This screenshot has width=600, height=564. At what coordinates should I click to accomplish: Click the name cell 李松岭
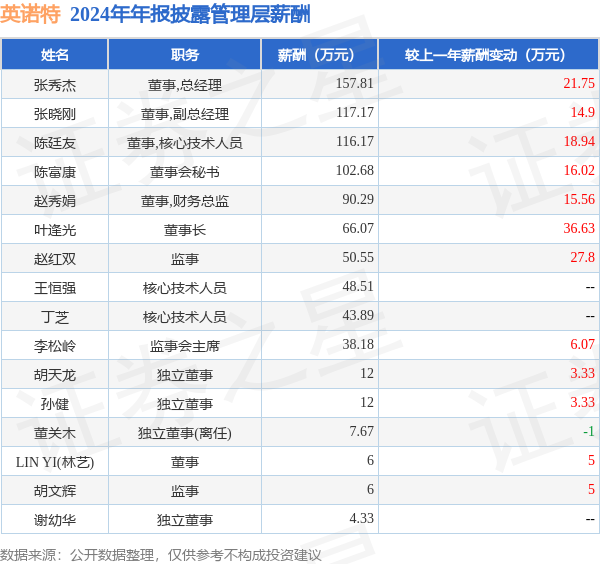click(x=55, y=346)
